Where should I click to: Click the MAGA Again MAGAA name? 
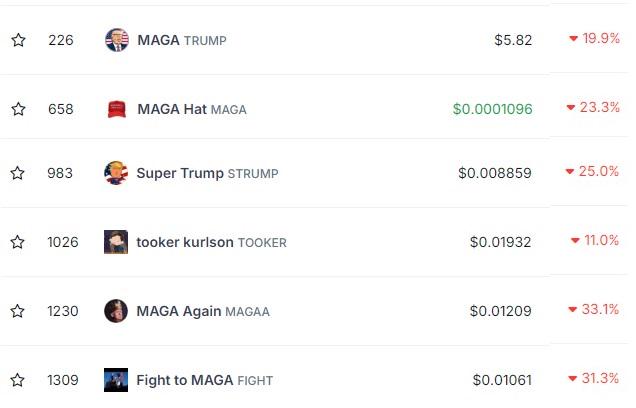(x=203, y=311)
